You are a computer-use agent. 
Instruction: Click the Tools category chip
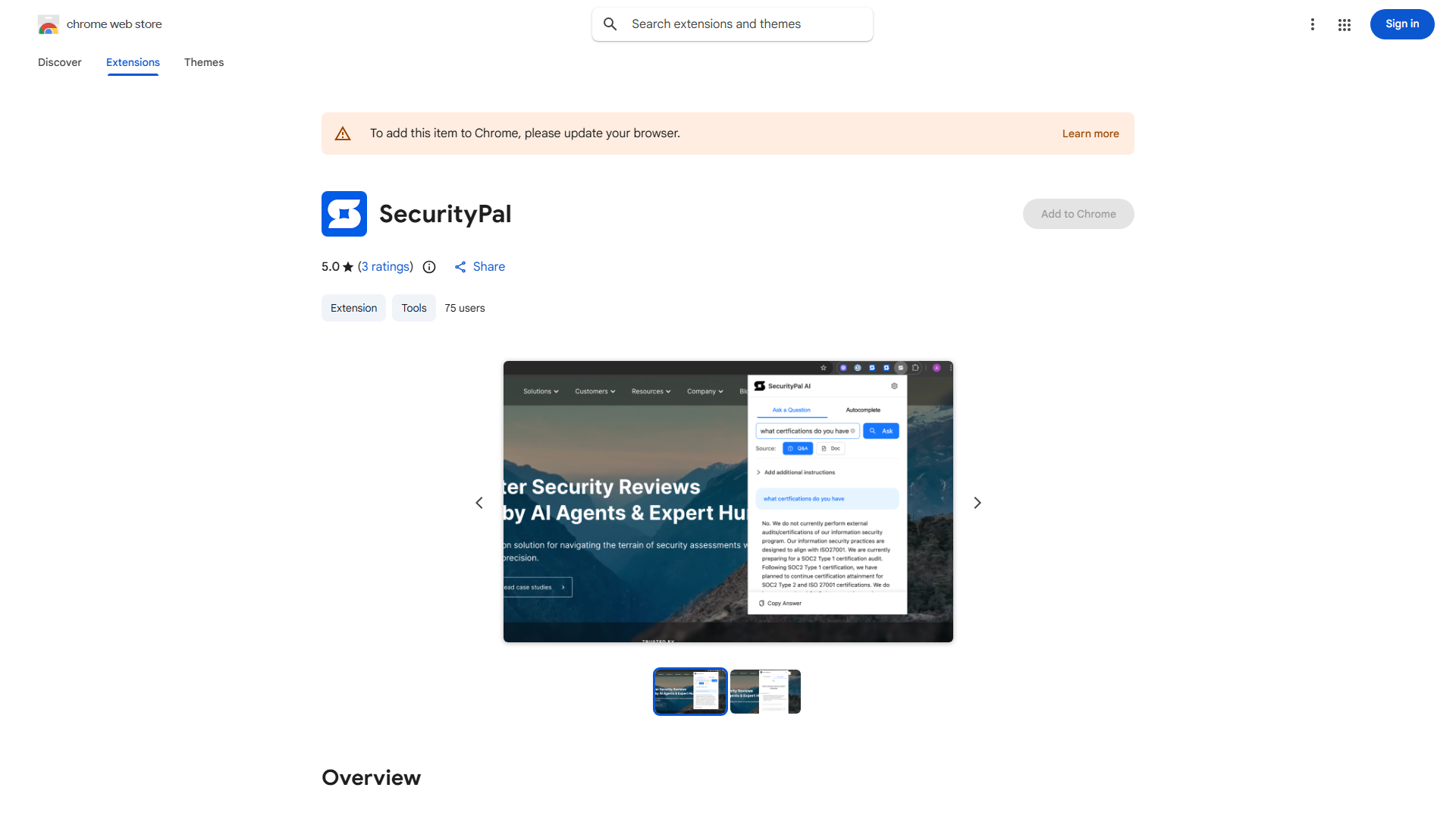(413, 308)
